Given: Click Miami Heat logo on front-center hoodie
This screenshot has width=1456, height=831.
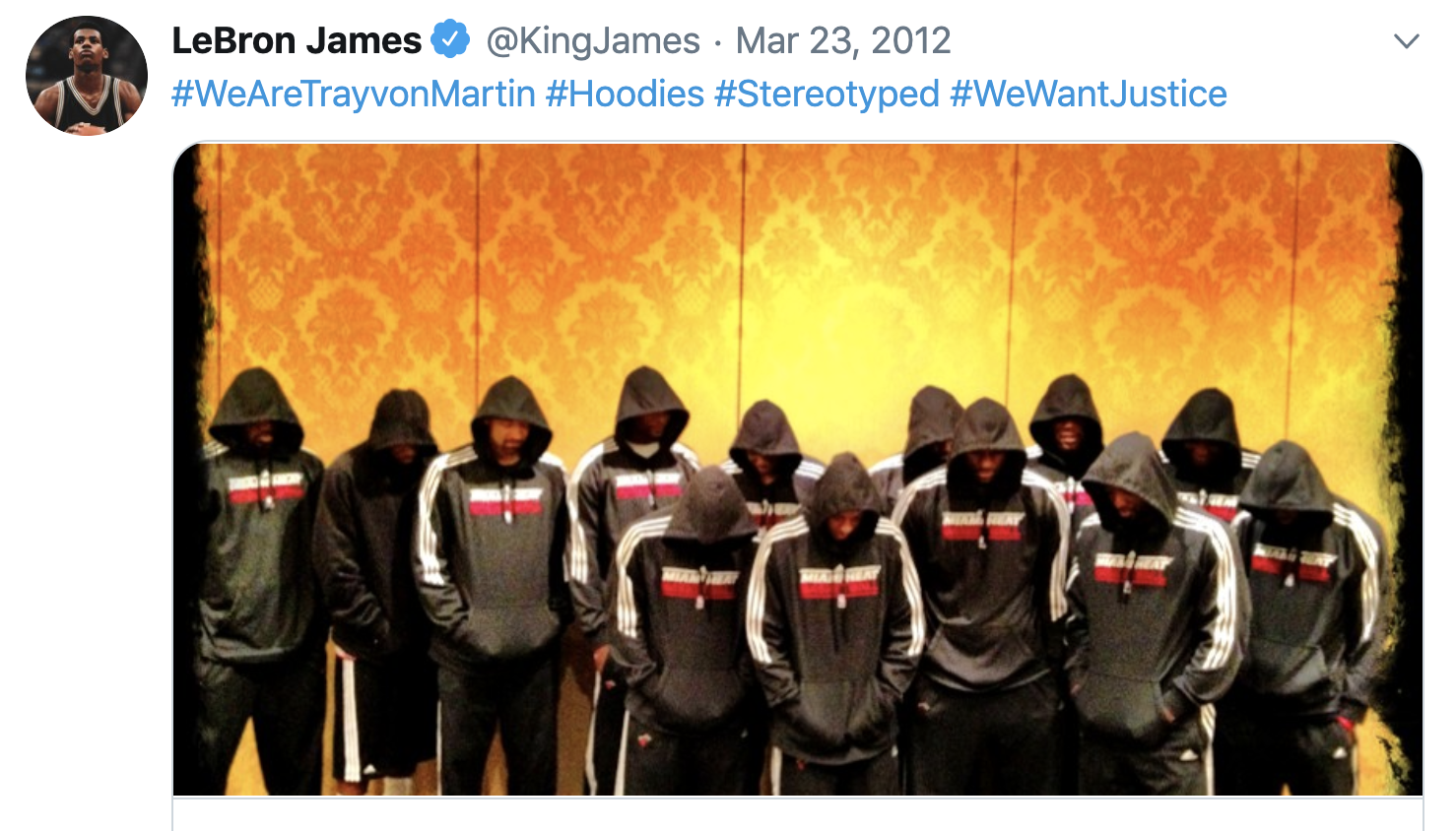Looking at the screenshot, I should tap(839, 582).
